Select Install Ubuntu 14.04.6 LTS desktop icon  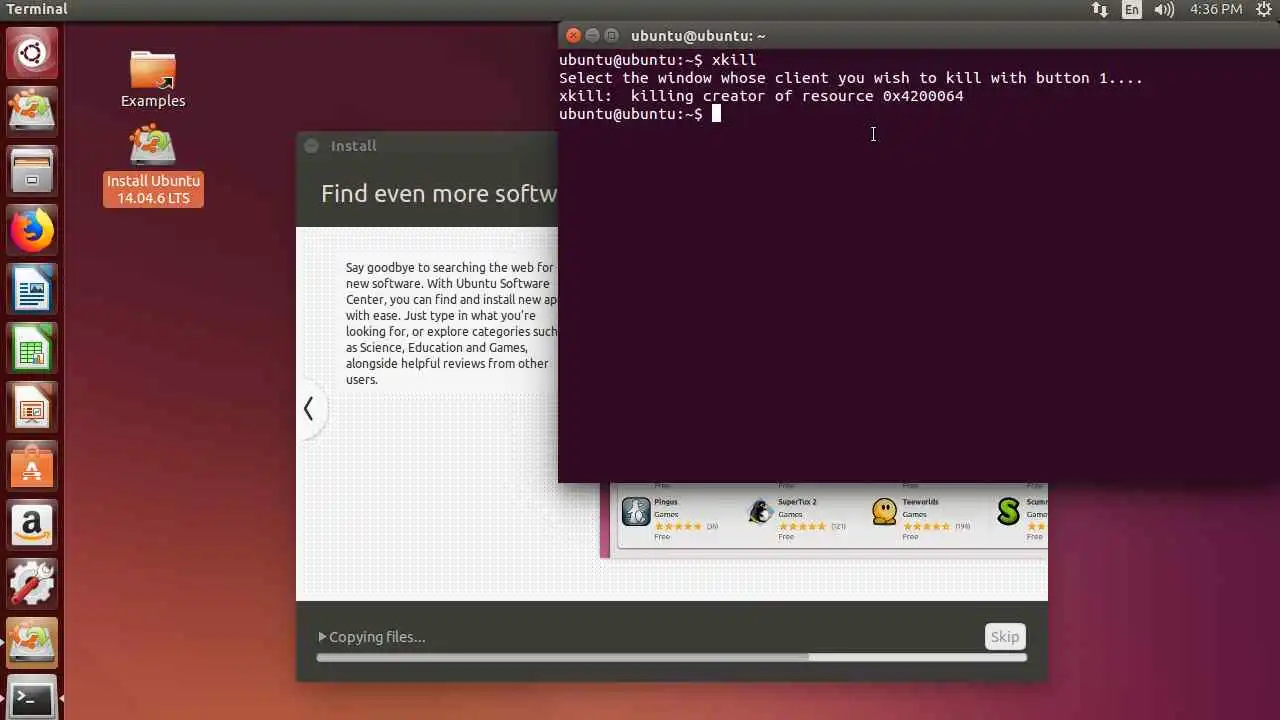click(153, 166)
